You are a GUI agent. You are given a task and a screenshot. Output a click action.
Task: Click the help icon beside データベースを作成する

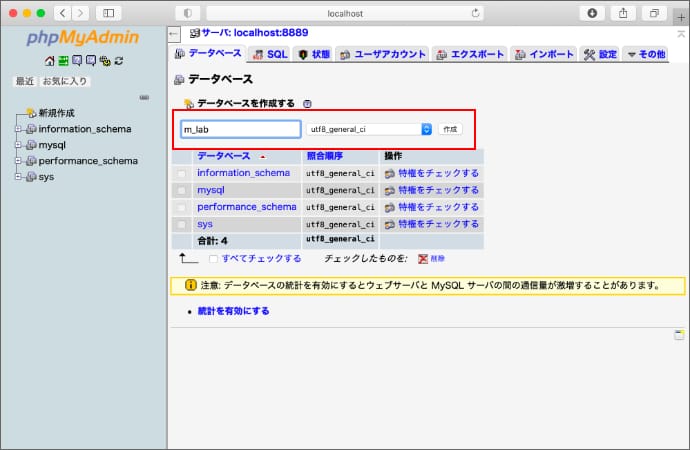pos(307,104)
